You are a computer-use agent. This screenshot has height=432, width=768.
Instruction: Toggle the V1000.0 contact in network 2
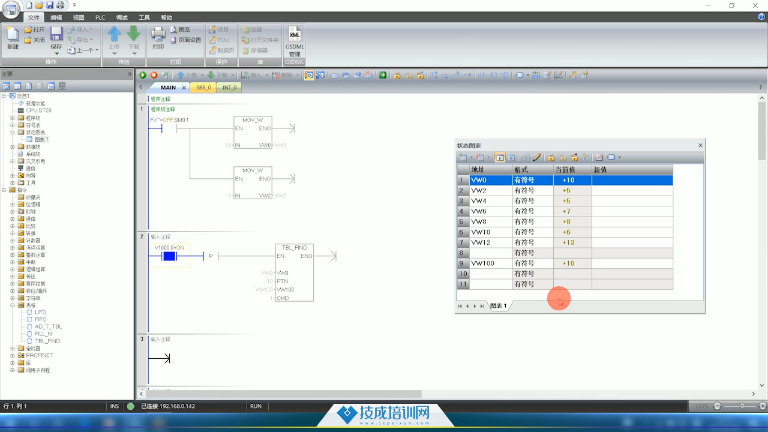click(168, 257)
